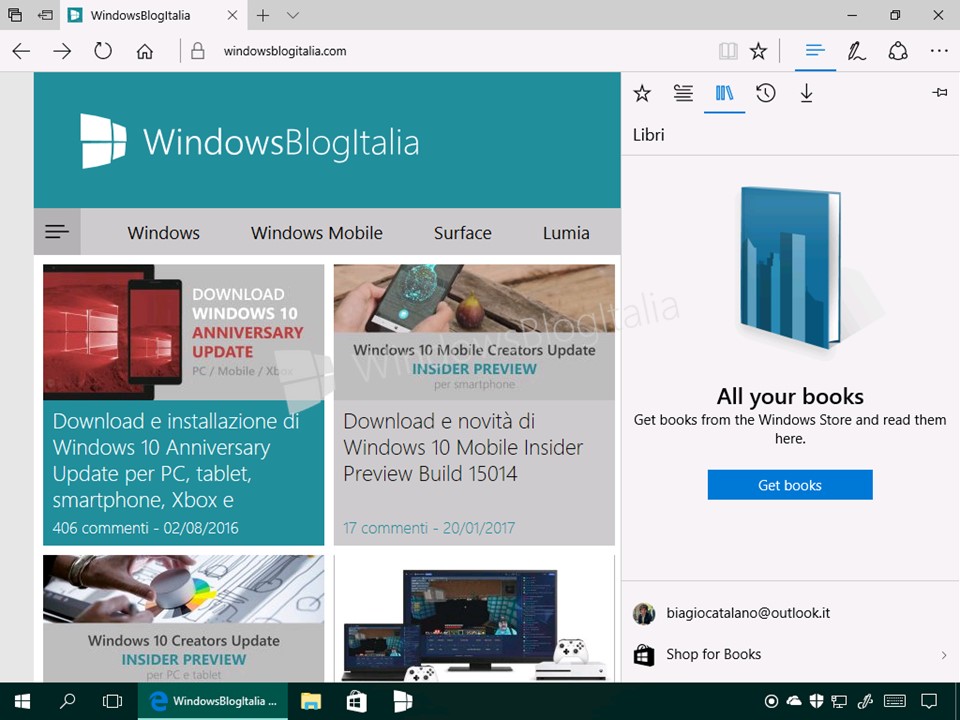Viewport: 960px width, 720px height.
Task: Open the Windows menu item
Action: click(x=163, y=233)
